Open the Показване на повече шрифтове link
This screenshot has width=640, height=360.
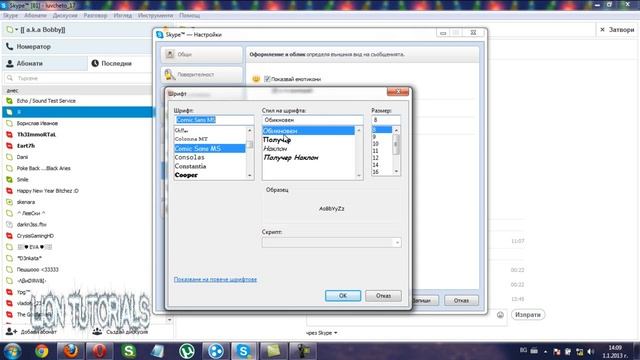[215, 279]
